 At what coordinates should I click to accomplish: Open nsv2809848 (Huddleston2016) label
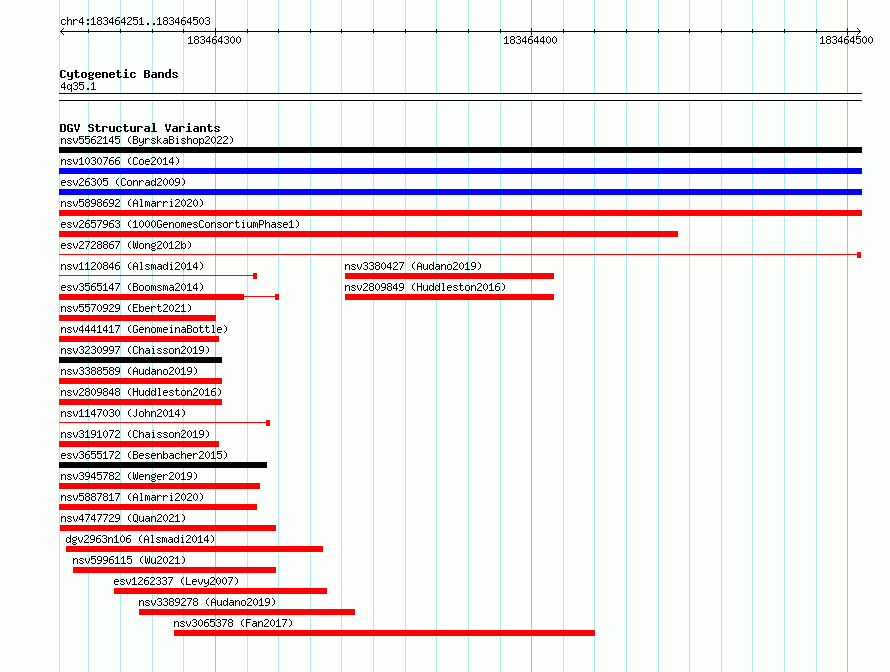click(141, 392)
